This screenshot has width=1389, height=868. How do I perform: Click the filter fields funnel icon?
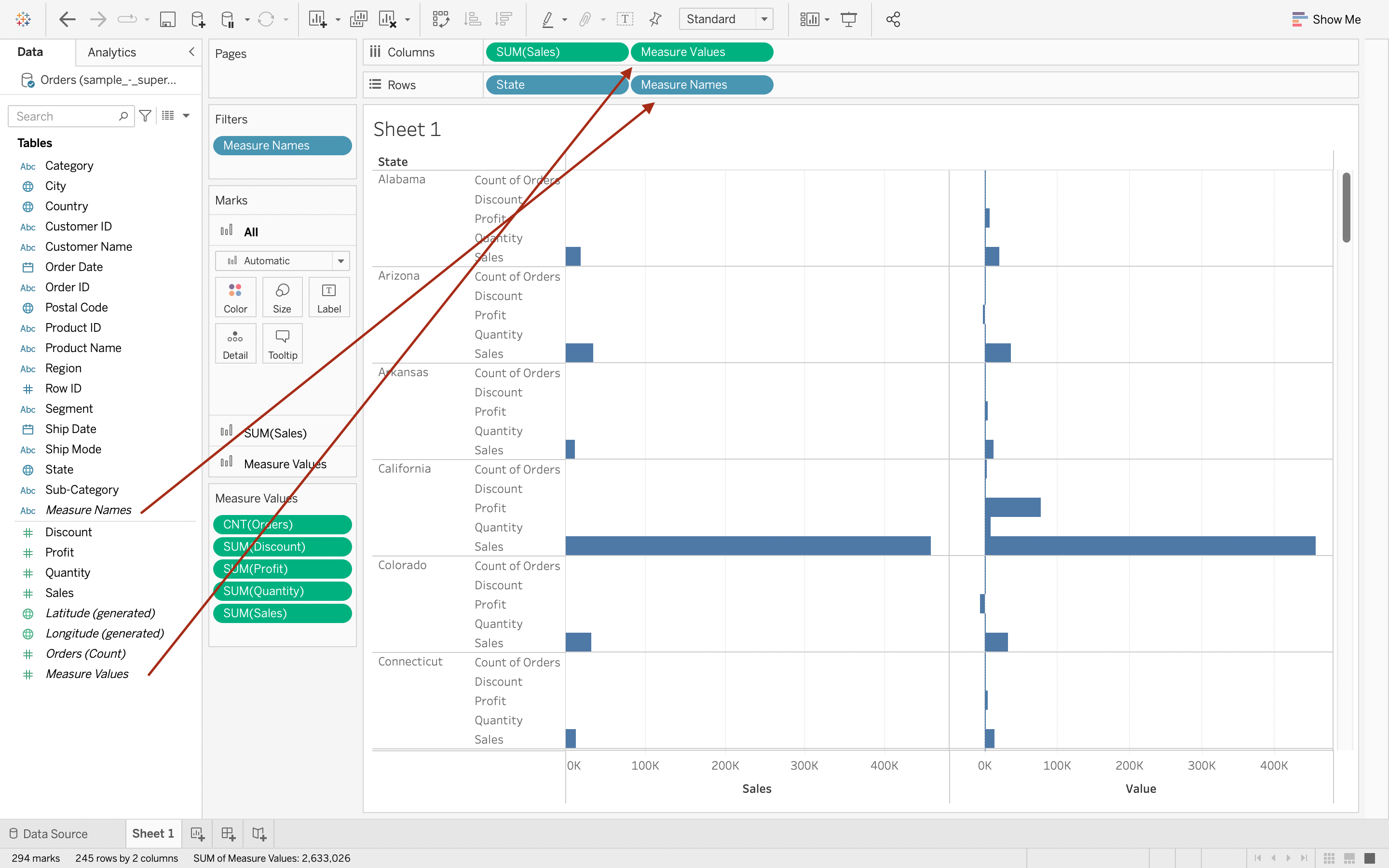pos(145,116)
